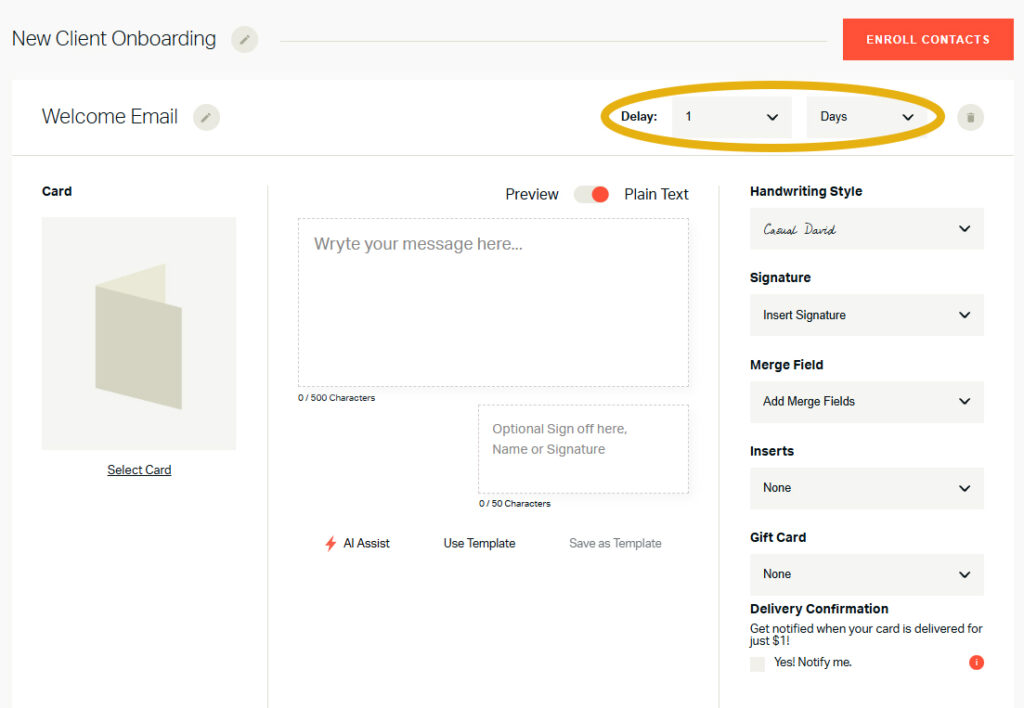1024x708 pixels.
Task: Click the optional sign off field
Action: [583, 449]
